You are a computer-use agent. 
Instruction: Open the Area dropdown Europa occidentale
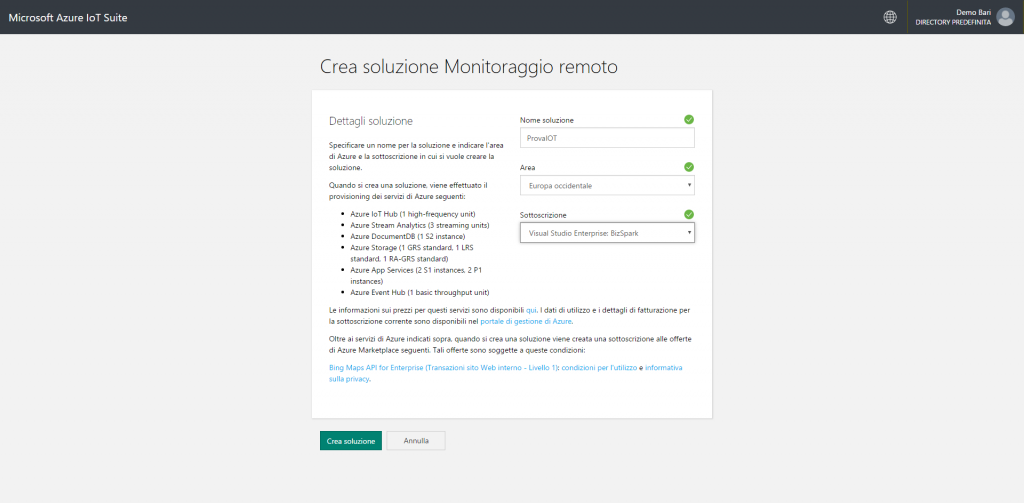click(607, 186)
